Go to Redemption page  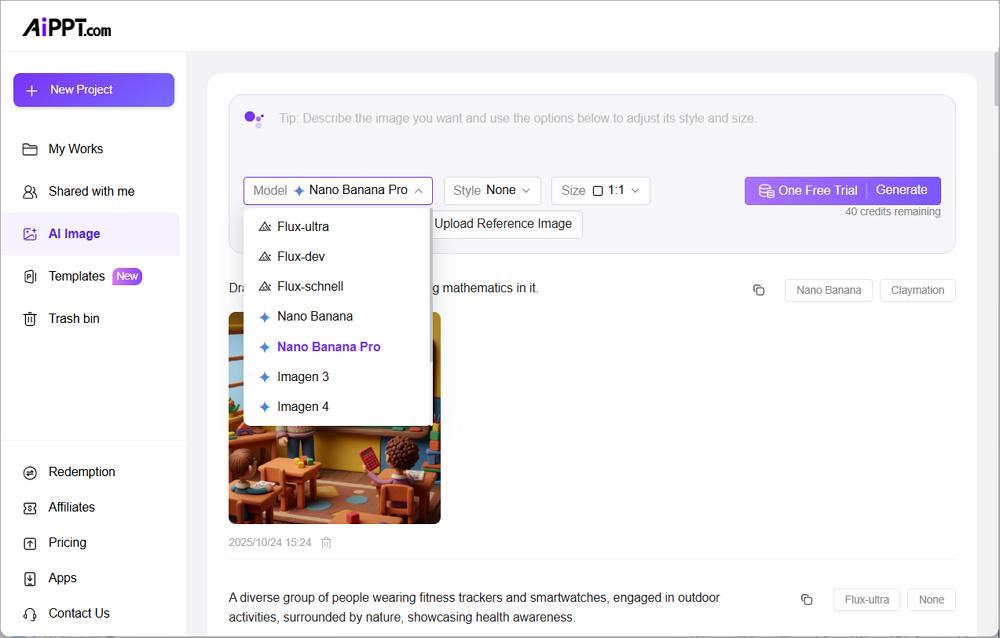pyautogui.click(x=82, y=472)
